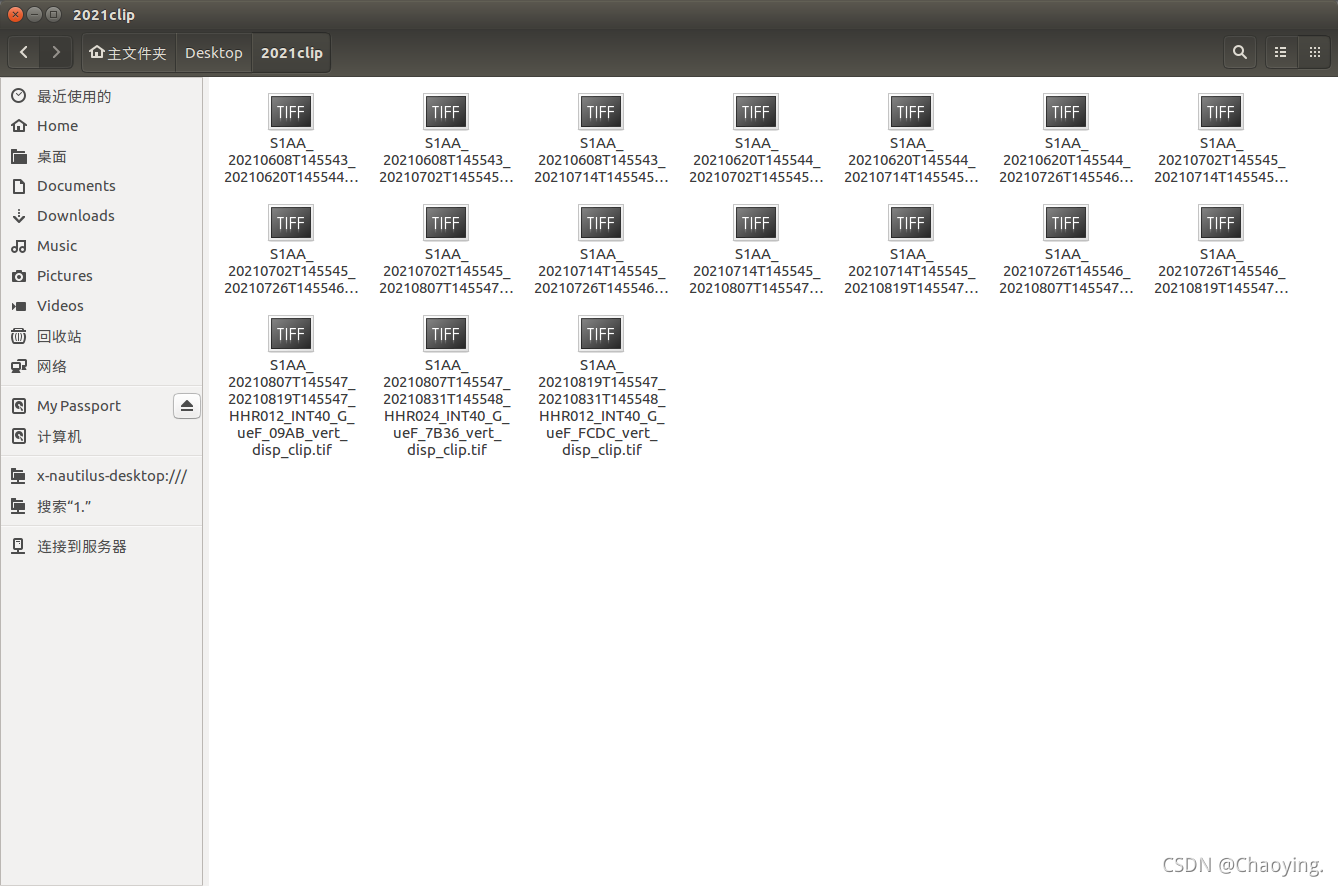Select TIFF file 20210702T145545_20210726T145546
This screenshot has height=886, width=1338.
tap(291, 250)
